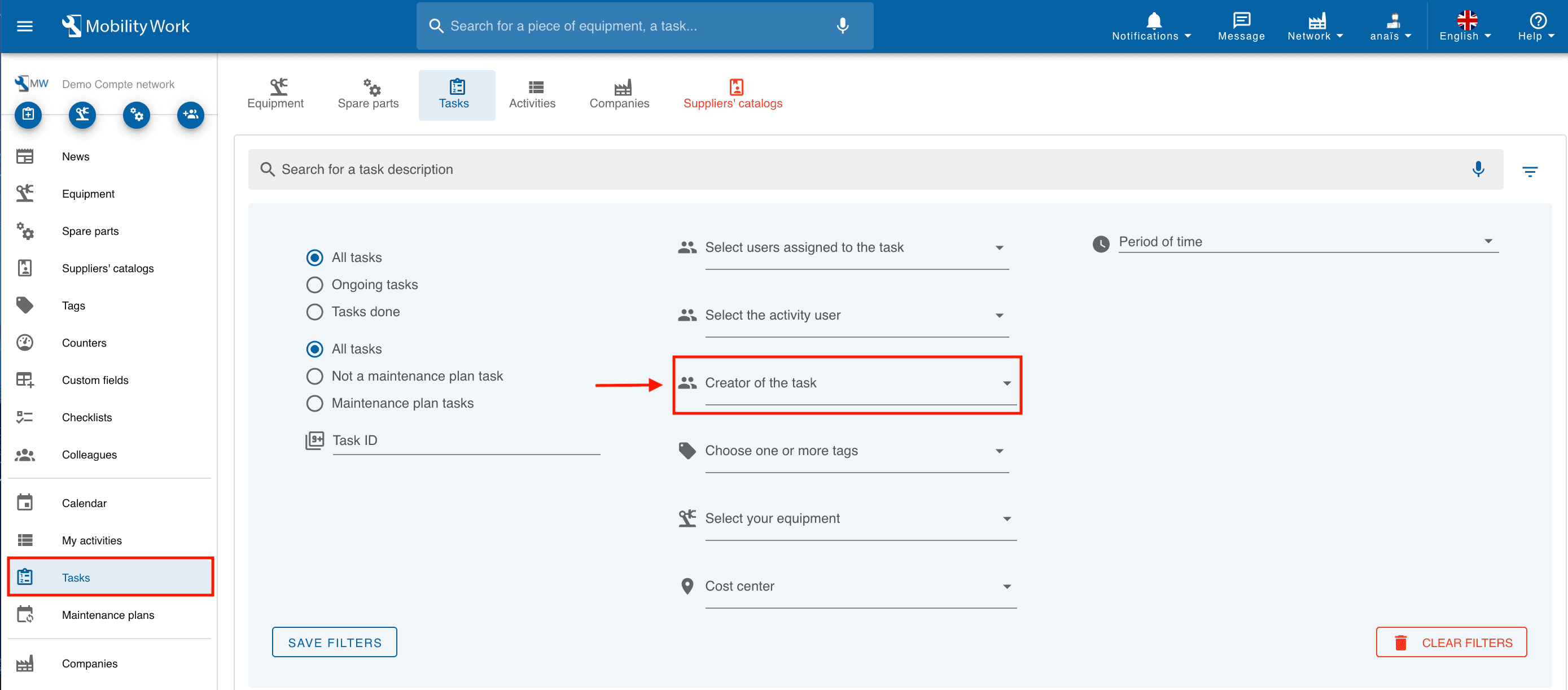
Task: Click microphone icon in task description search
Action: (1477, 169)
